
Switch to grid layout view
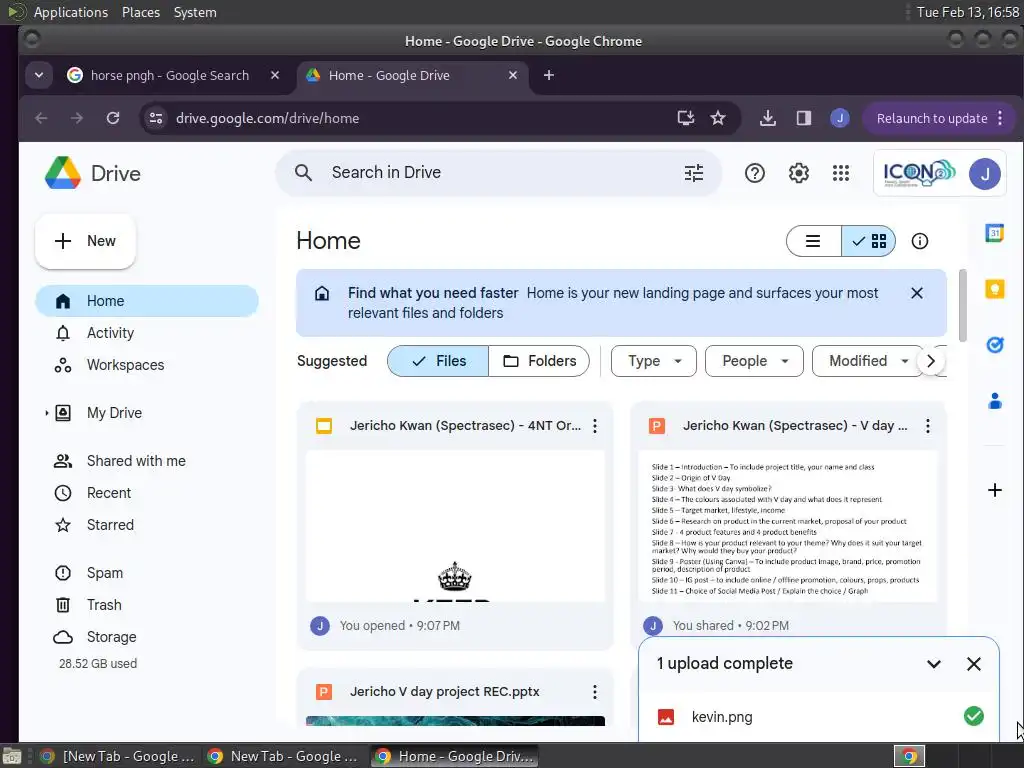pos(868,242)
